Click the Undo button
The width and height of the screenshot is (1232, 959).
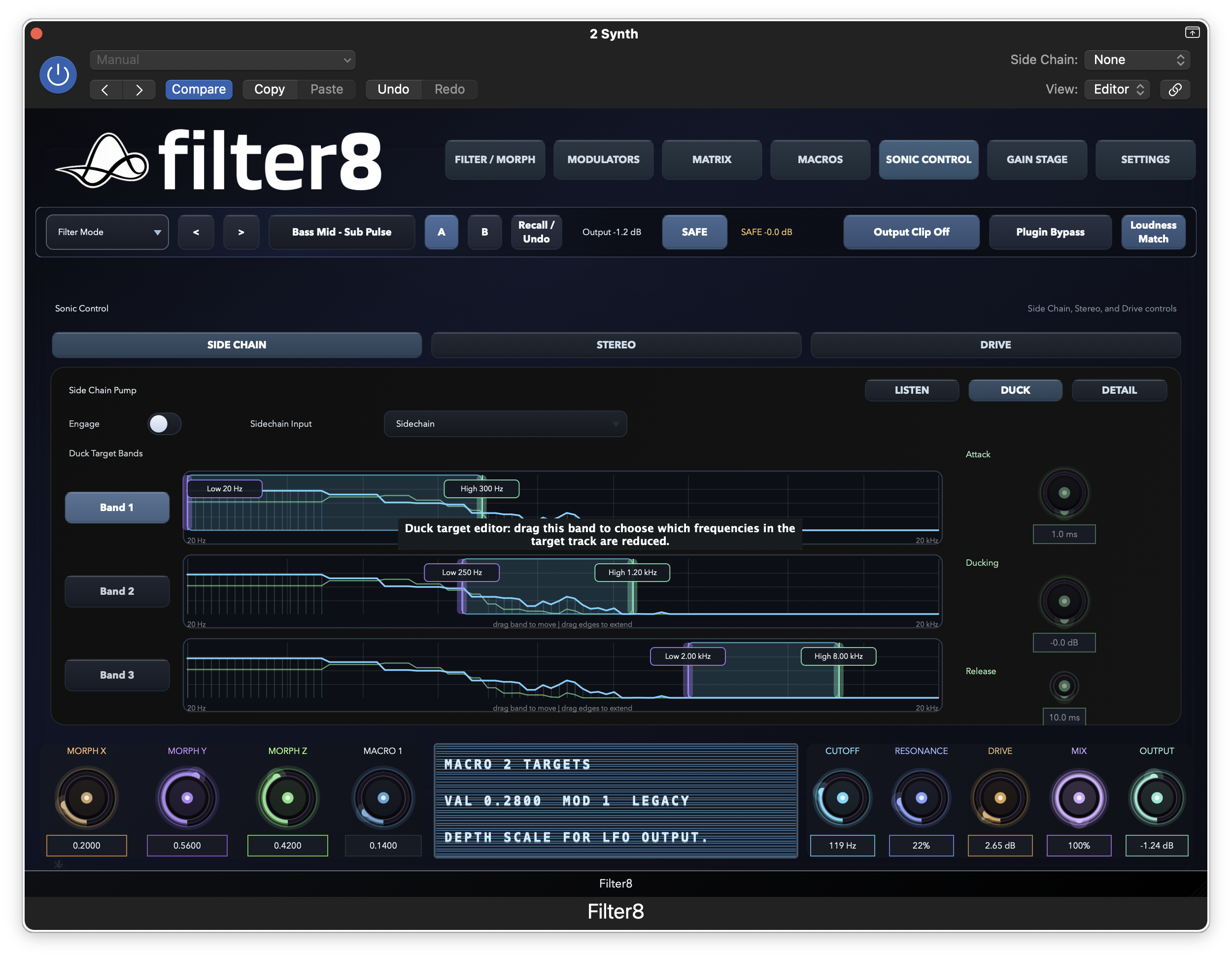pos(393,90)
